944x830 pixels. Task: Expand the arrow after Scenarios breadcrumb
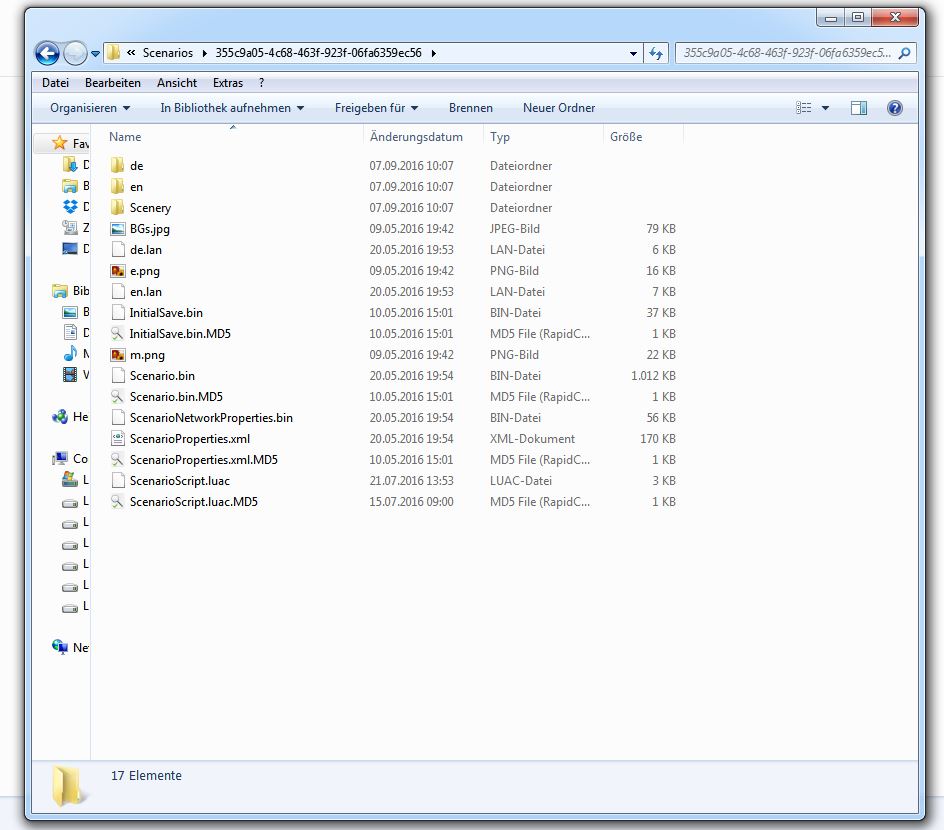[x=205, y=54]
